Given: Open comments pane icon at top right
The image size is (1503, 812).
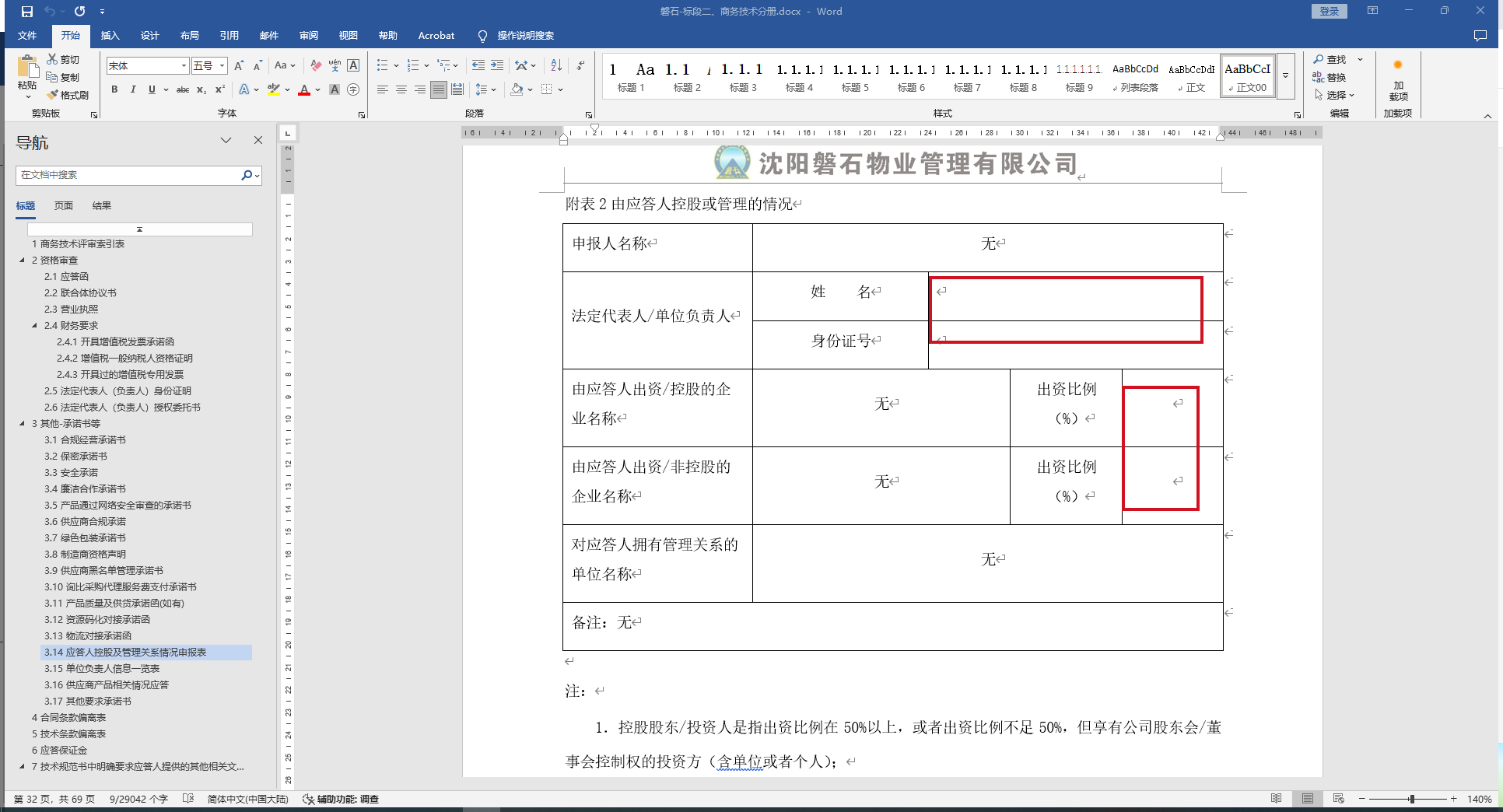Looking at the screenshot, I should (1480, 36).
